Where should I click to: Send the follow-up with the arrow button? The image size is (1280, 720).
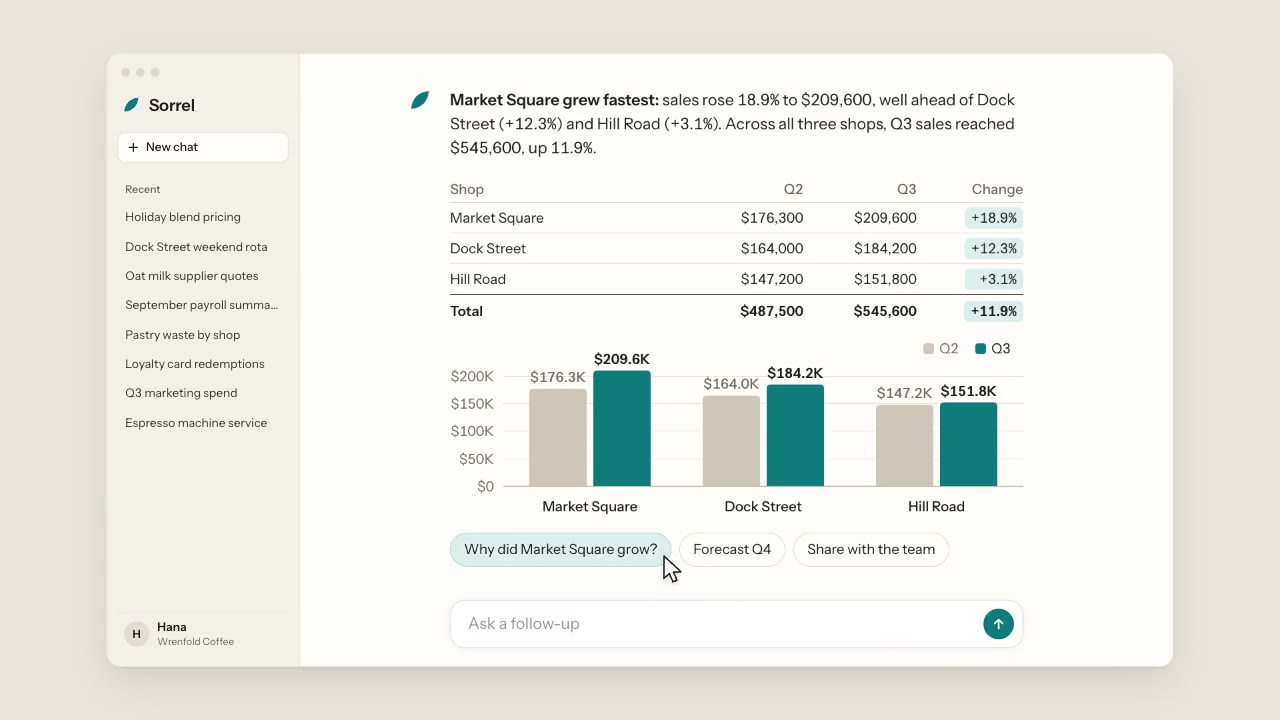(998, 624)
